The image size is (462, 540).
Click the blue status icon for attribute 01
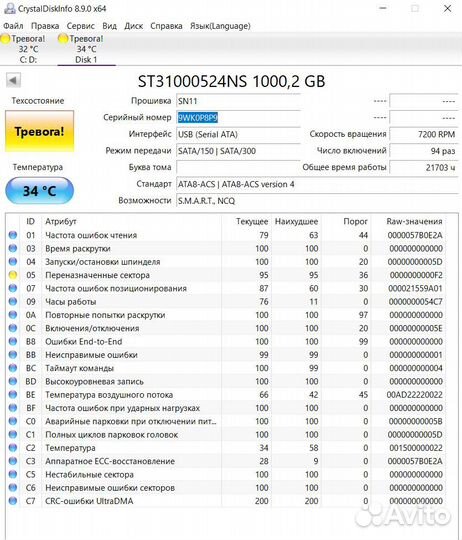(x=13, y=235)
